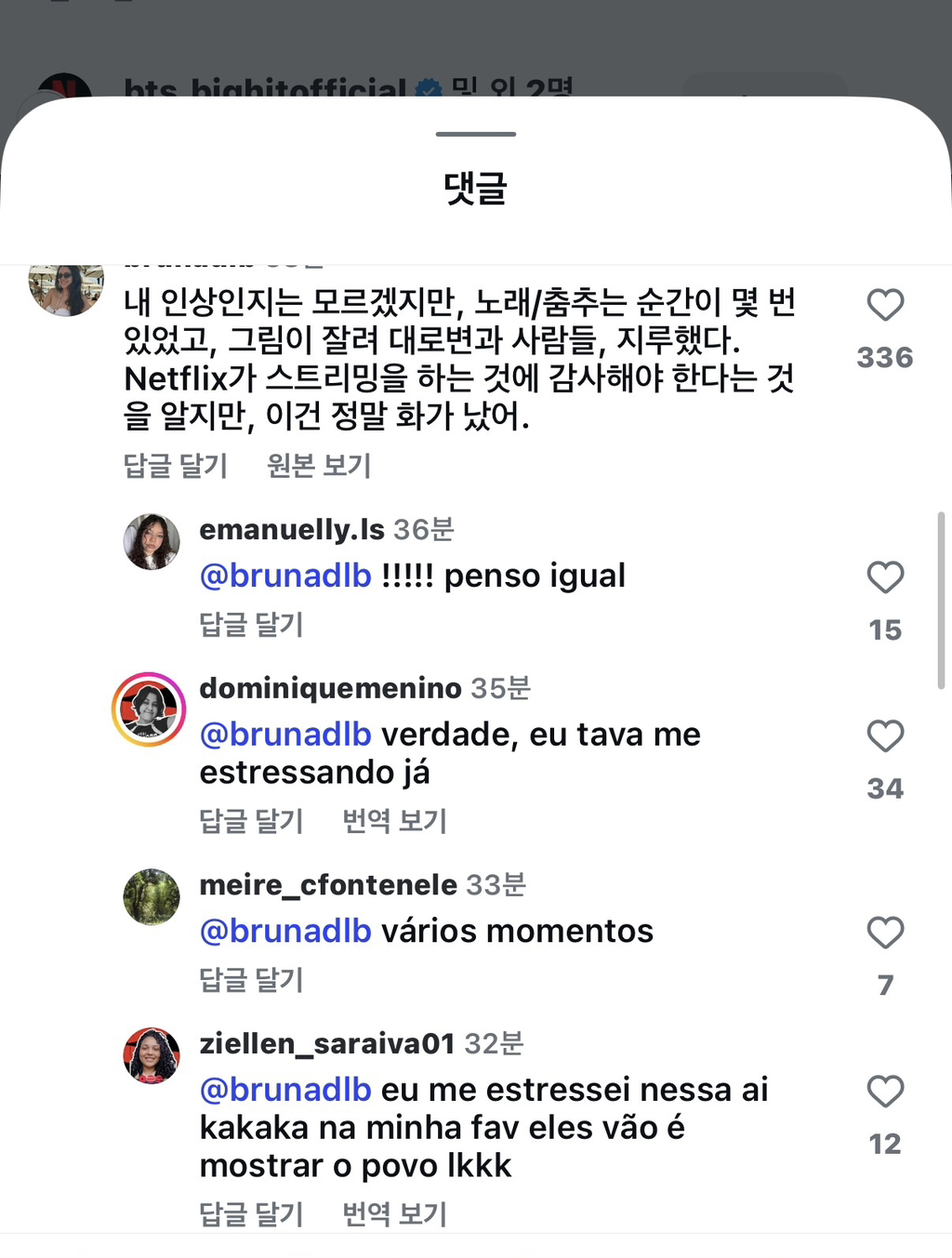Image resolution: width=952 pixels, height=1258 pixels.
Task: Tap heart on meire_cfontenele's reply
Action: pyautogui.click(x=884, y=933)
